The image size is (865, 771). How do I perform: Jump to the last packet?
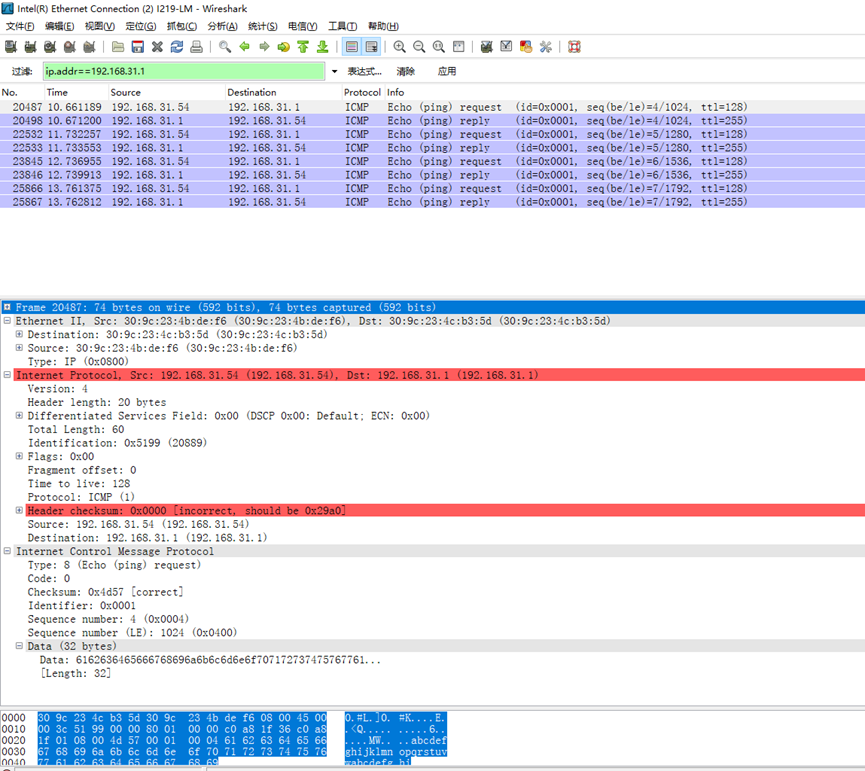coord(323,47)
